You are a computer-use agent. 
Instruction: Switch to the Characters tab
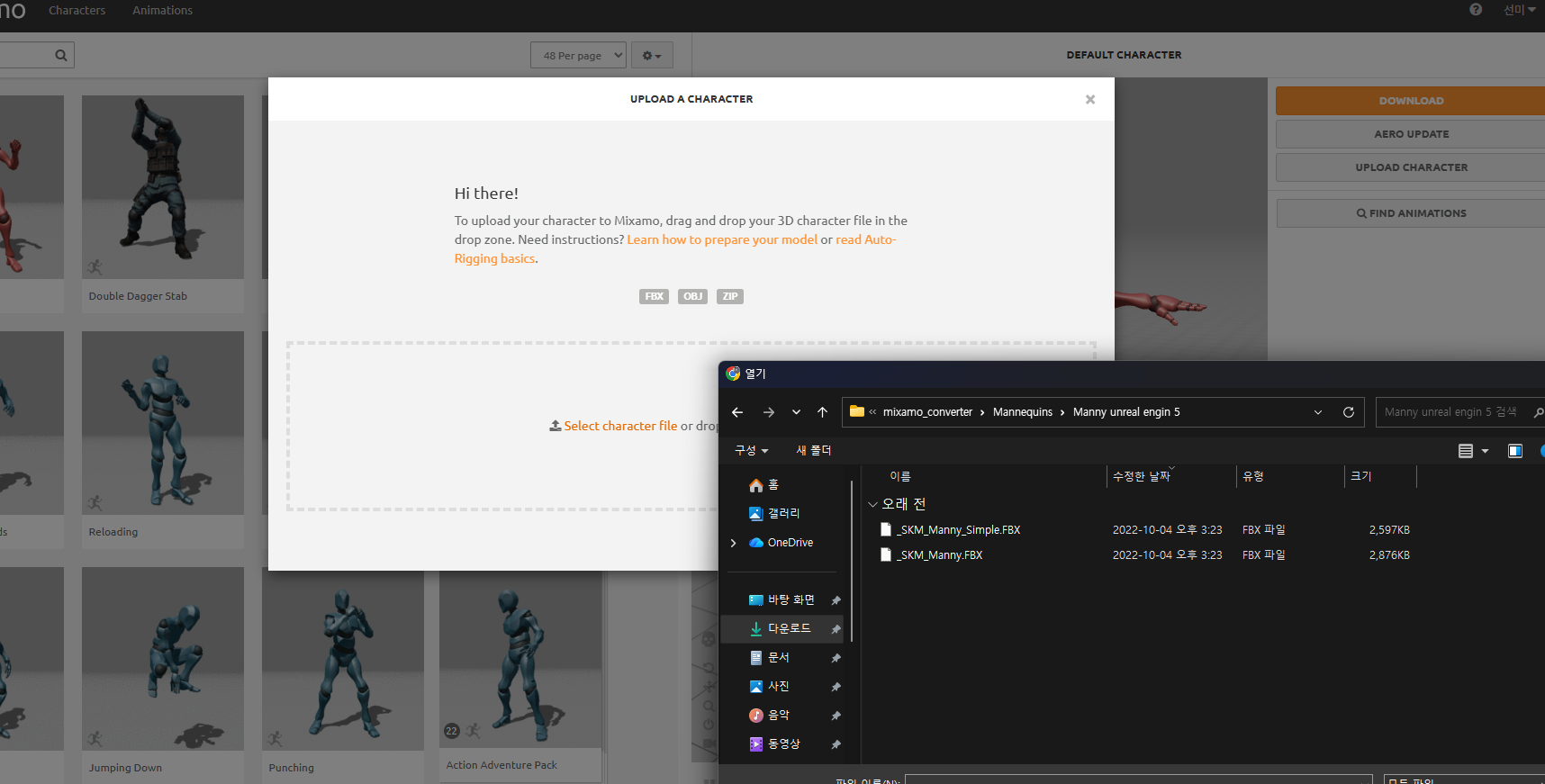[77, 11]
